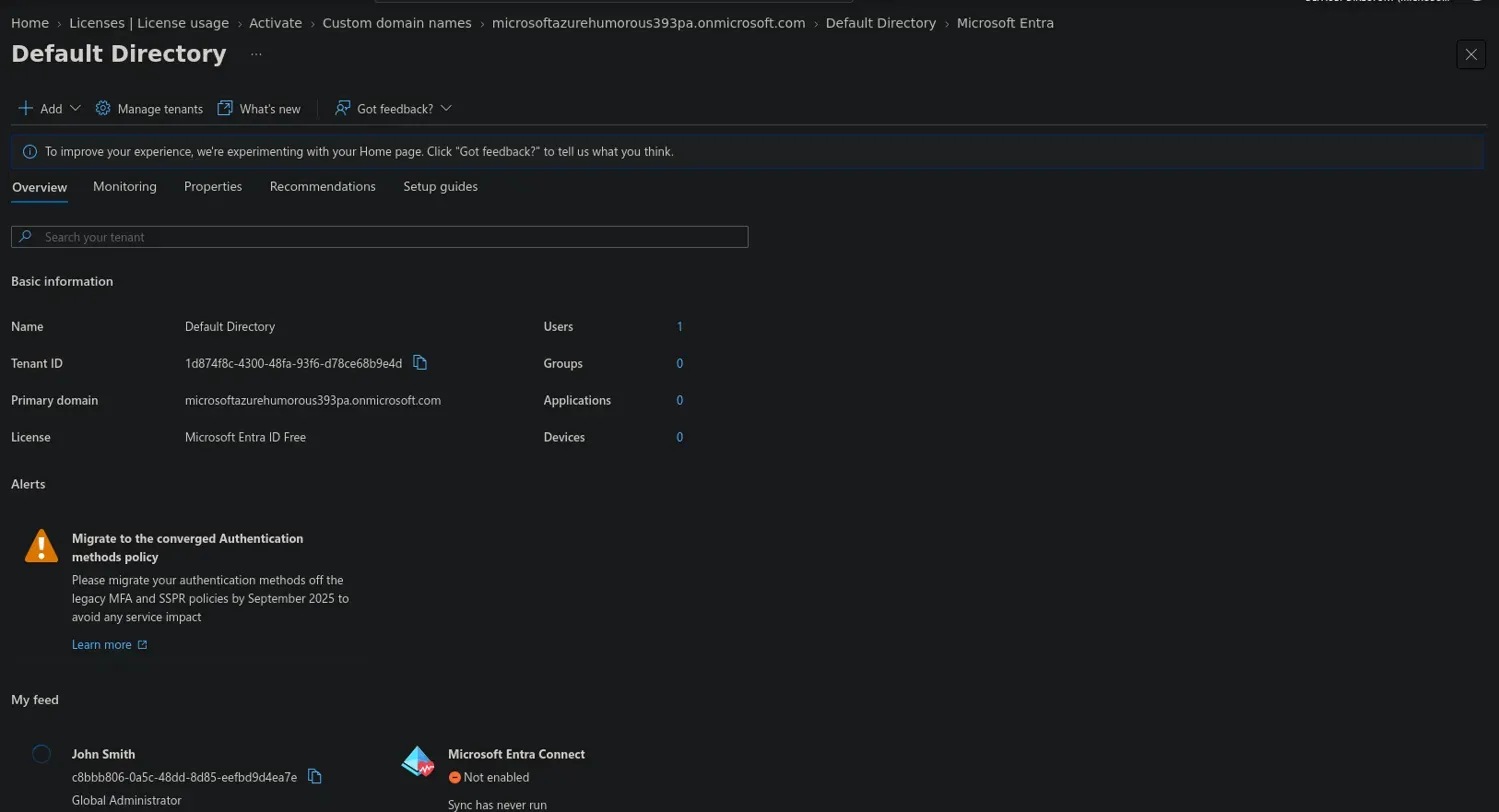
Task: Select the Tenant ID value text
Action: click(x=293, y=364)
